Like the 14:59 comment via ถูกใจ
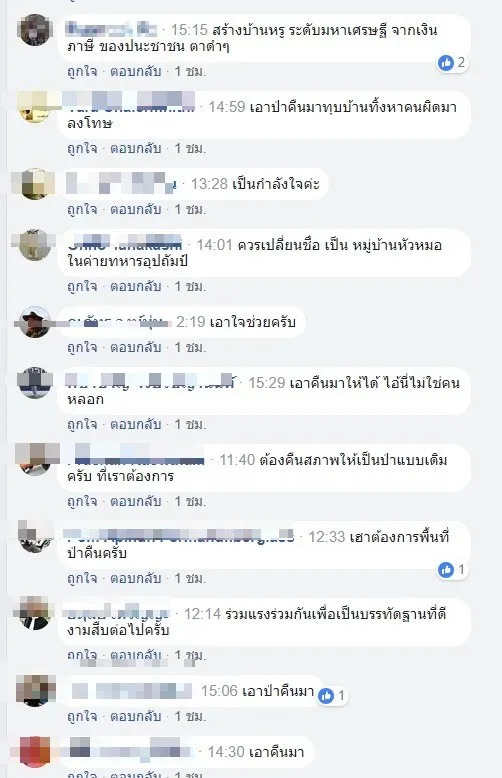The width and height of the screenshot is (502, 778). [82, 148]
